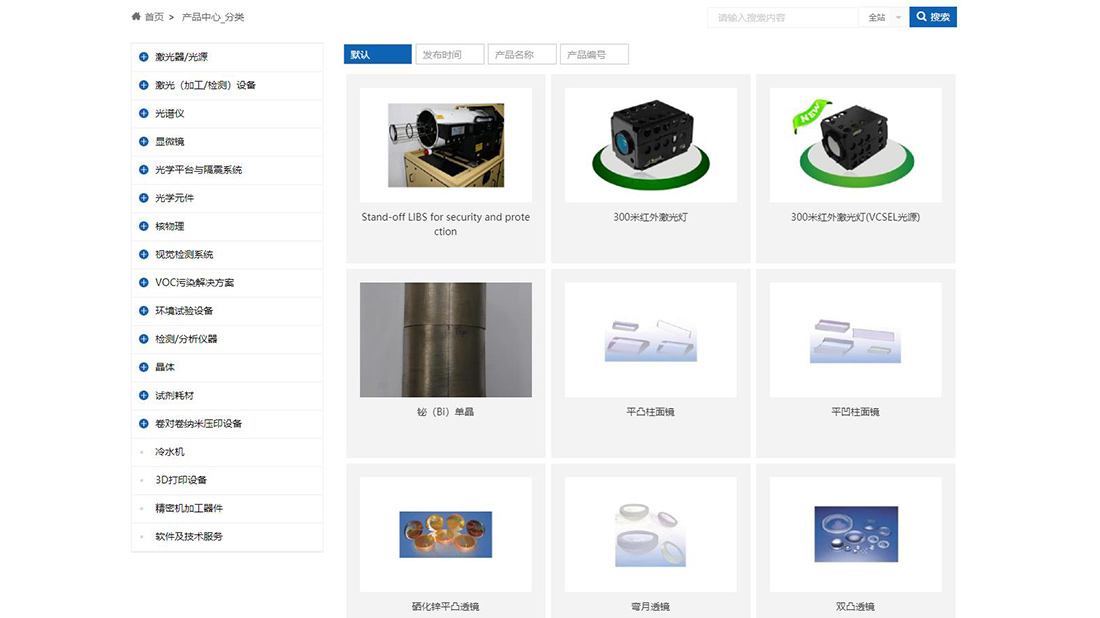Screen dimensions: 1100x618
Task: Expand 显微镜 category plus icon
Action: coord(144,141)
